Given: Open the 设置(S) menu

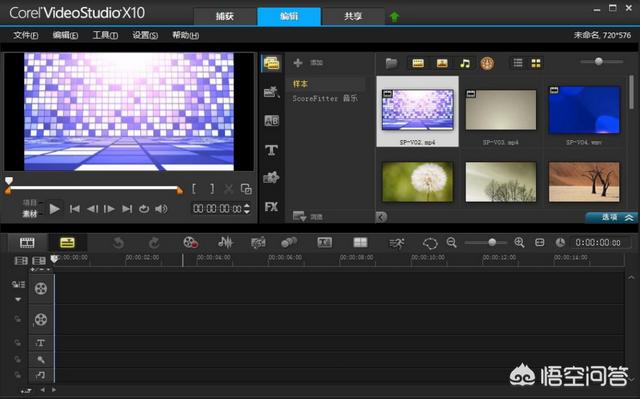Looking at the screenshot, I should tap(145, 35).
